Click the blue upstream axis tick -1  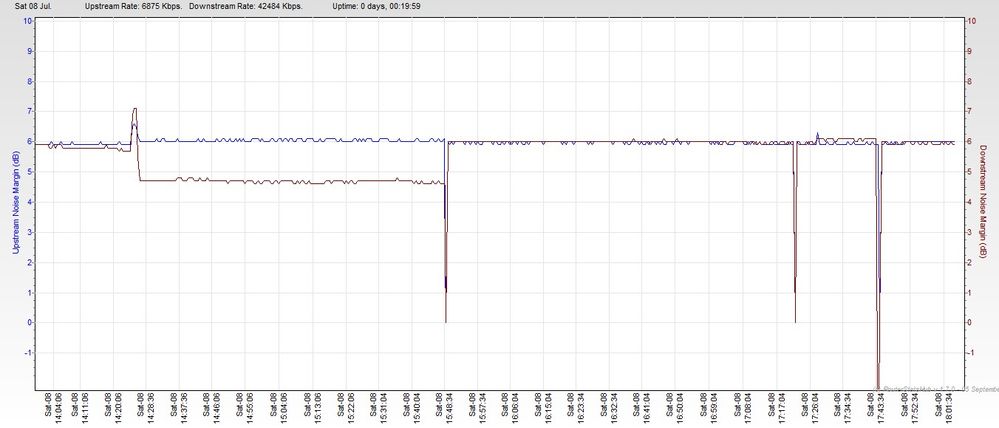[28, 353]
